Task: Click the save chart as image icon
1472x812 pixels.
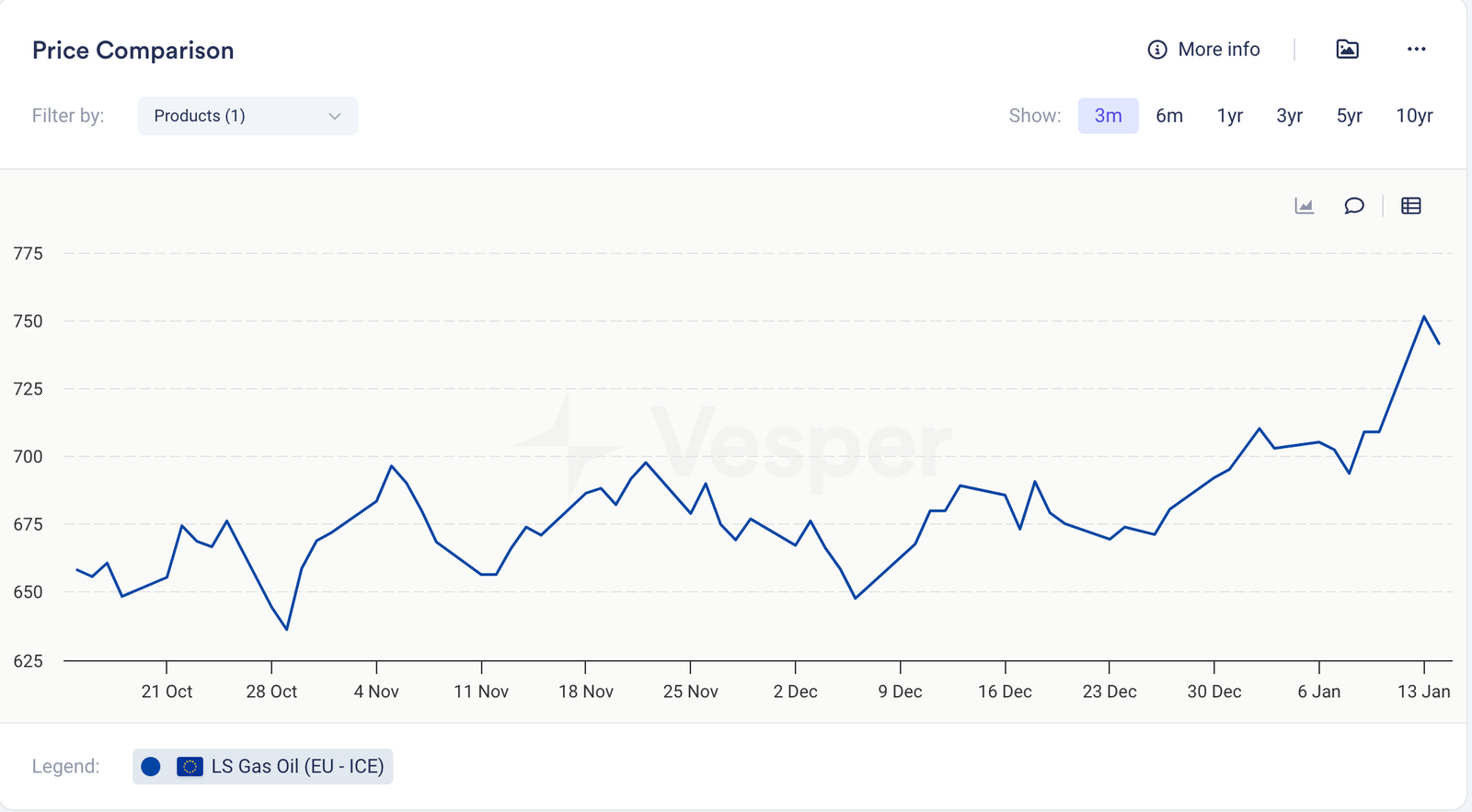Action: click(x=1347, y=50)
